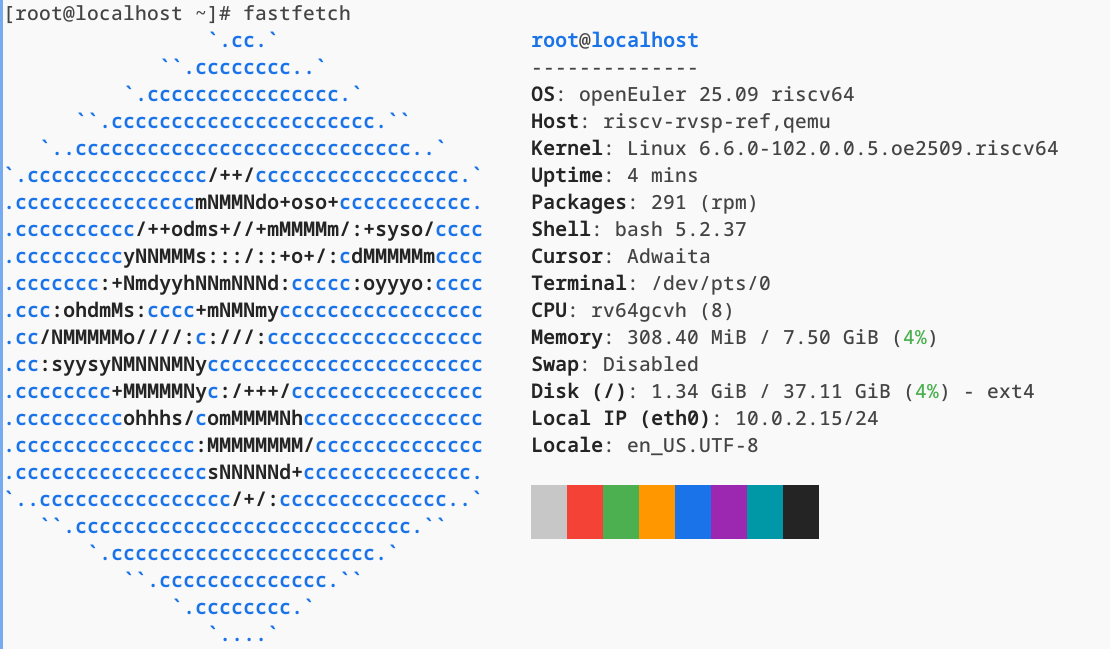Viewport: 1110px width, 649px height.
Task: Click the Packages 291 (rpm) line
Action: [x=644, y=203]
